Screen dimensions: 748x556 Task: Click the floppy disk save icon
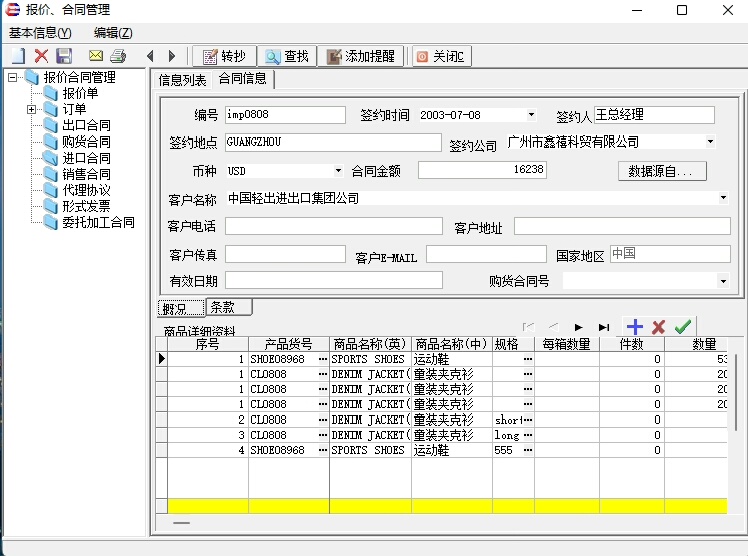(x=64, y=56)
